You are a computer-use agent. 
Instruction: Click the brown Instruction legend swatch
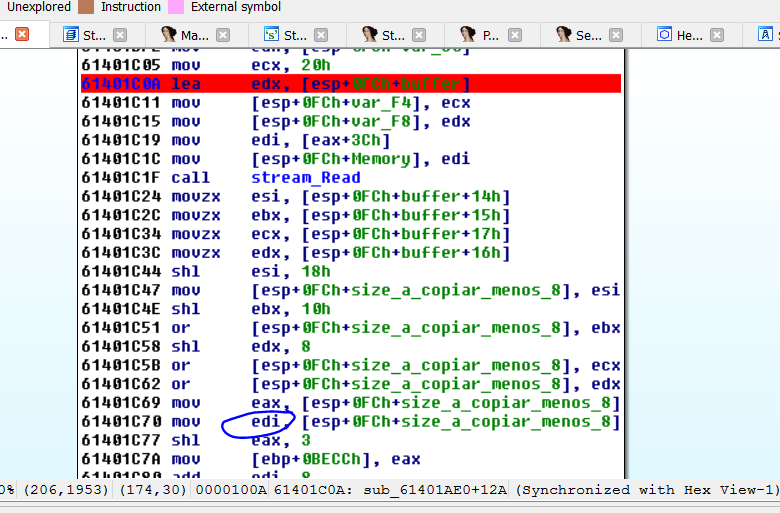point(86,7)
